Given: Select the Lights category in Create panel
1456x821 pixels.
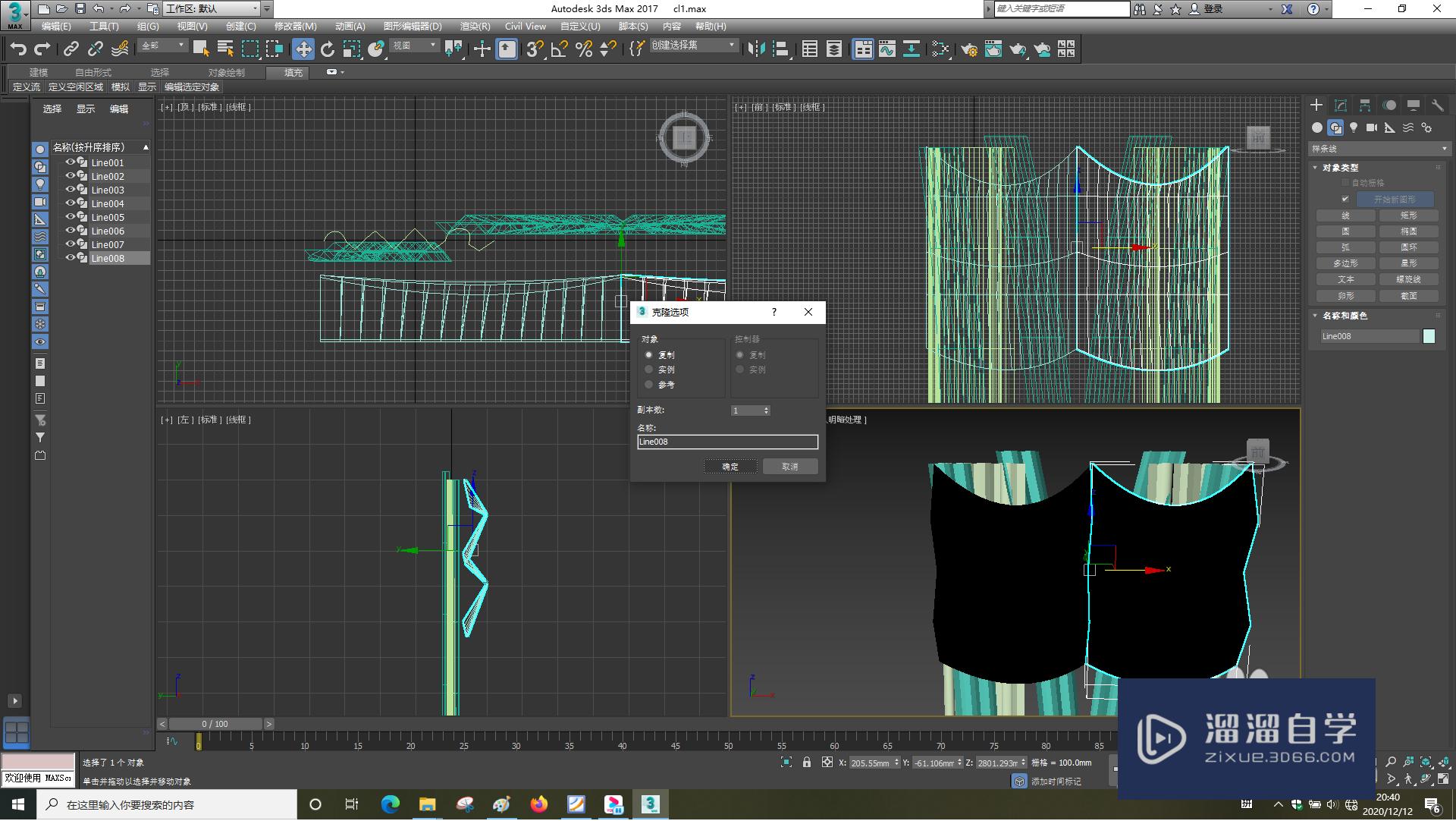Looking at the screenshot, I should [x=1354, y=127].
